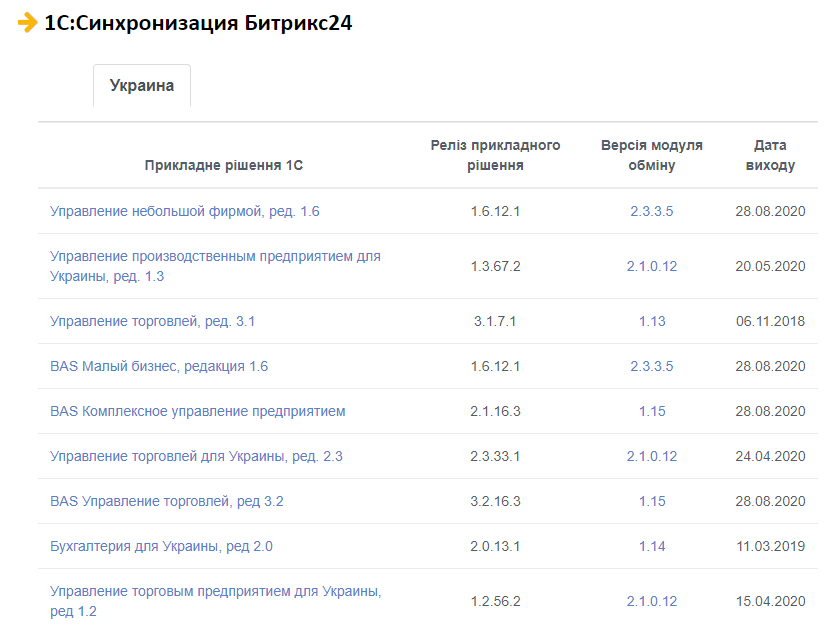Viewport: 831px width, 626px height.
Task: Click release number 3.2.16.3
Action: (496, 501)
